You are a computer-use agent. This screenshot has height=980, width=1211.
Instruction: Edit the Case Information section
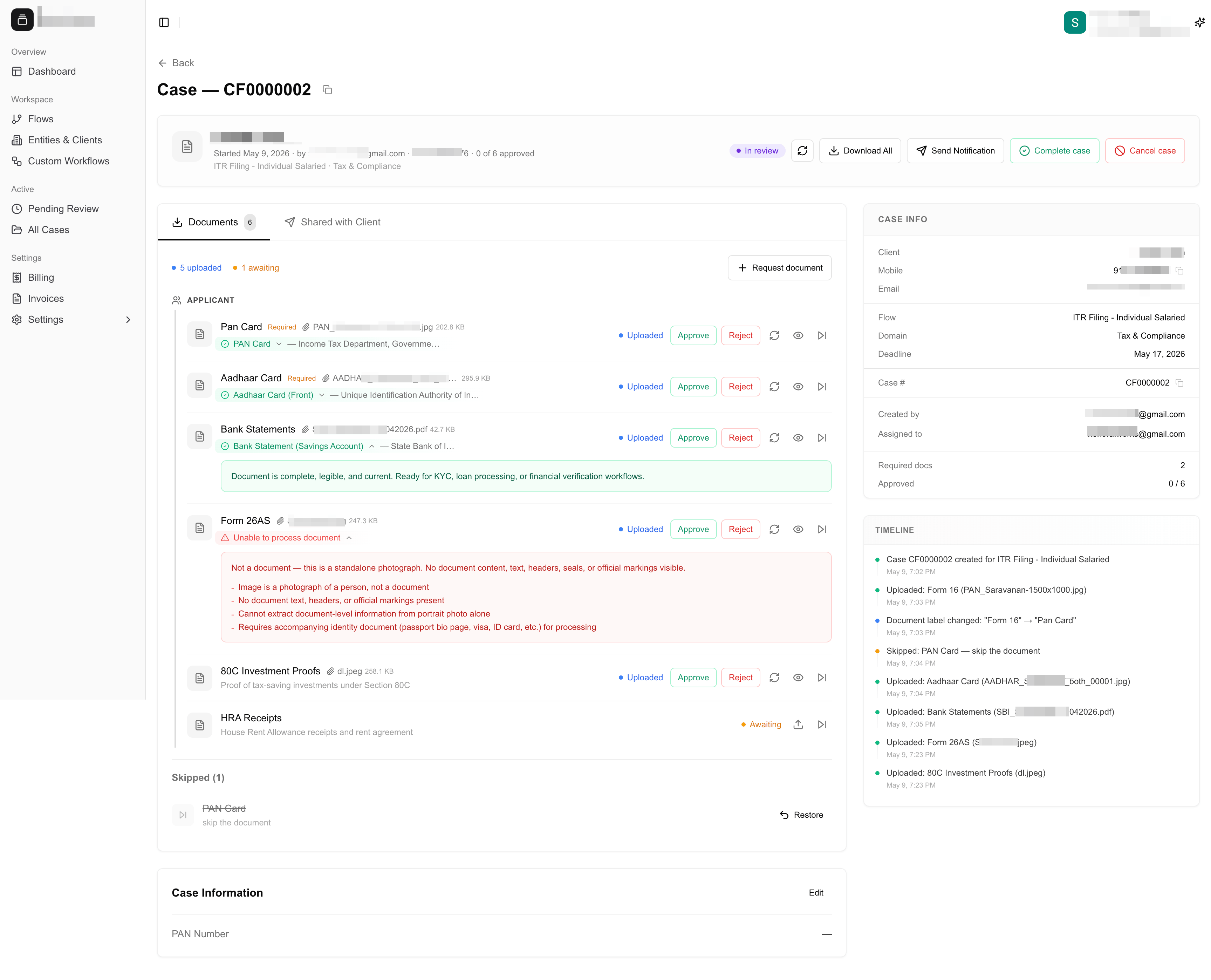(x=815, y=892)
